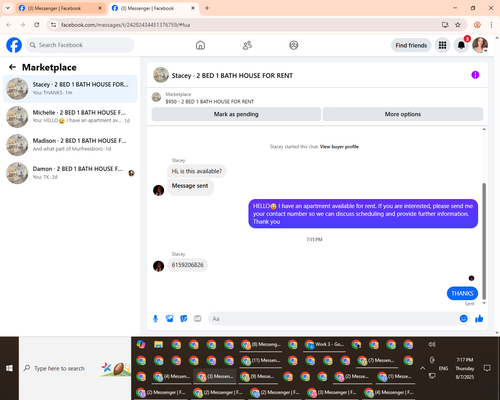Open the Facebook menu grid icon
The height and width of the screenshot is (400, 500).
pos(442,45)
